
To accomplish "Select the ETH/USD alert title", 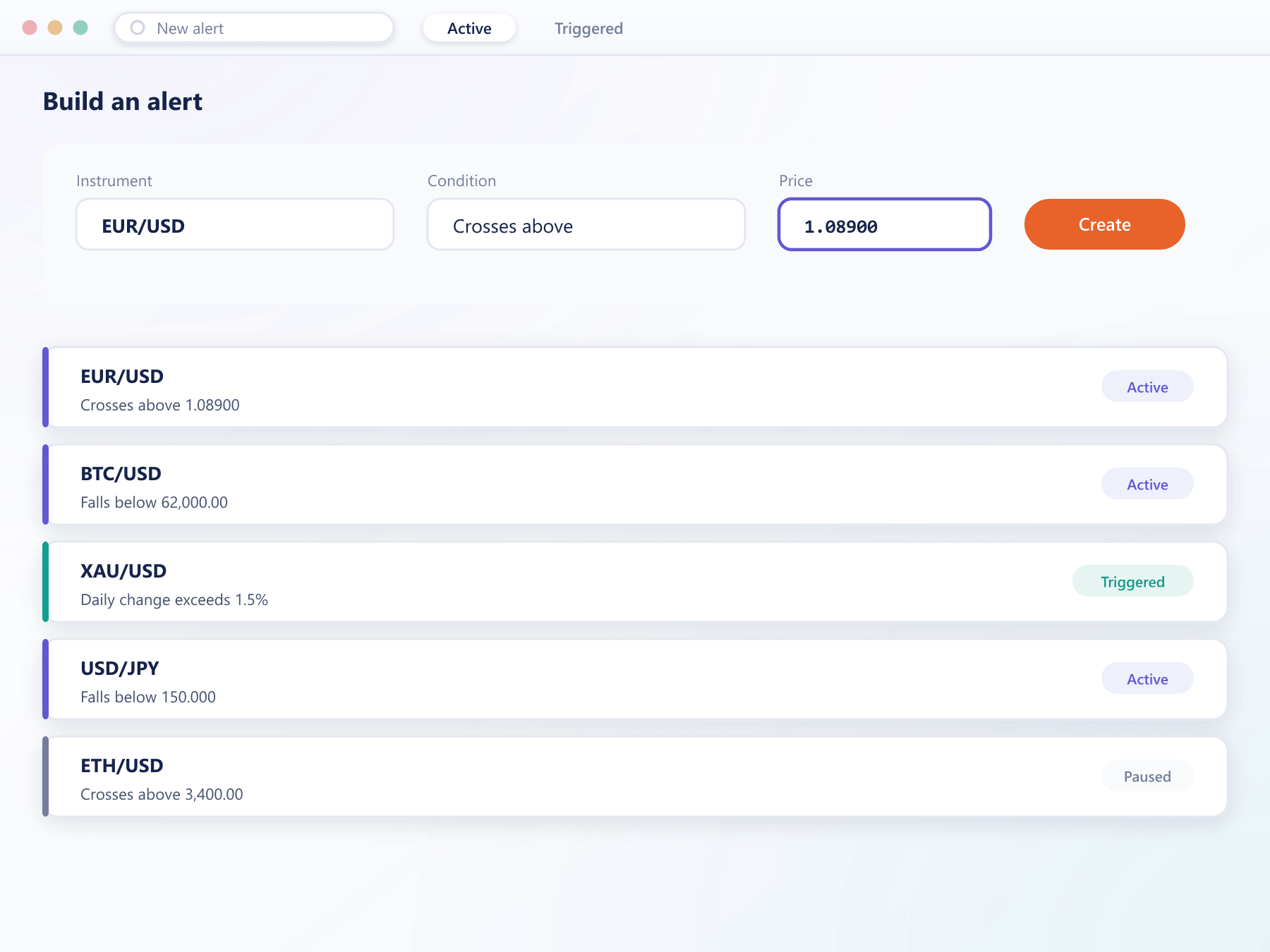I will click(122, 766).
